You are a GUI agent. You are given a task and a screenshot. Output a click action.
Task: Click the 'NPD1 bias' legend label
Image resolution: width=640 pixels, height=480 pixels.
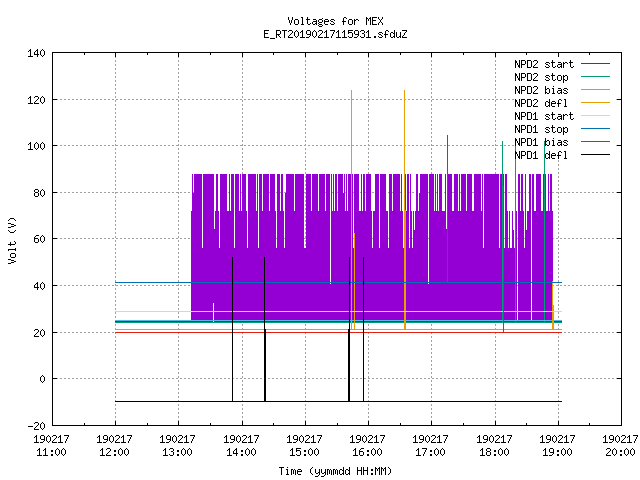pyautogui.click(x=541, y=142)
